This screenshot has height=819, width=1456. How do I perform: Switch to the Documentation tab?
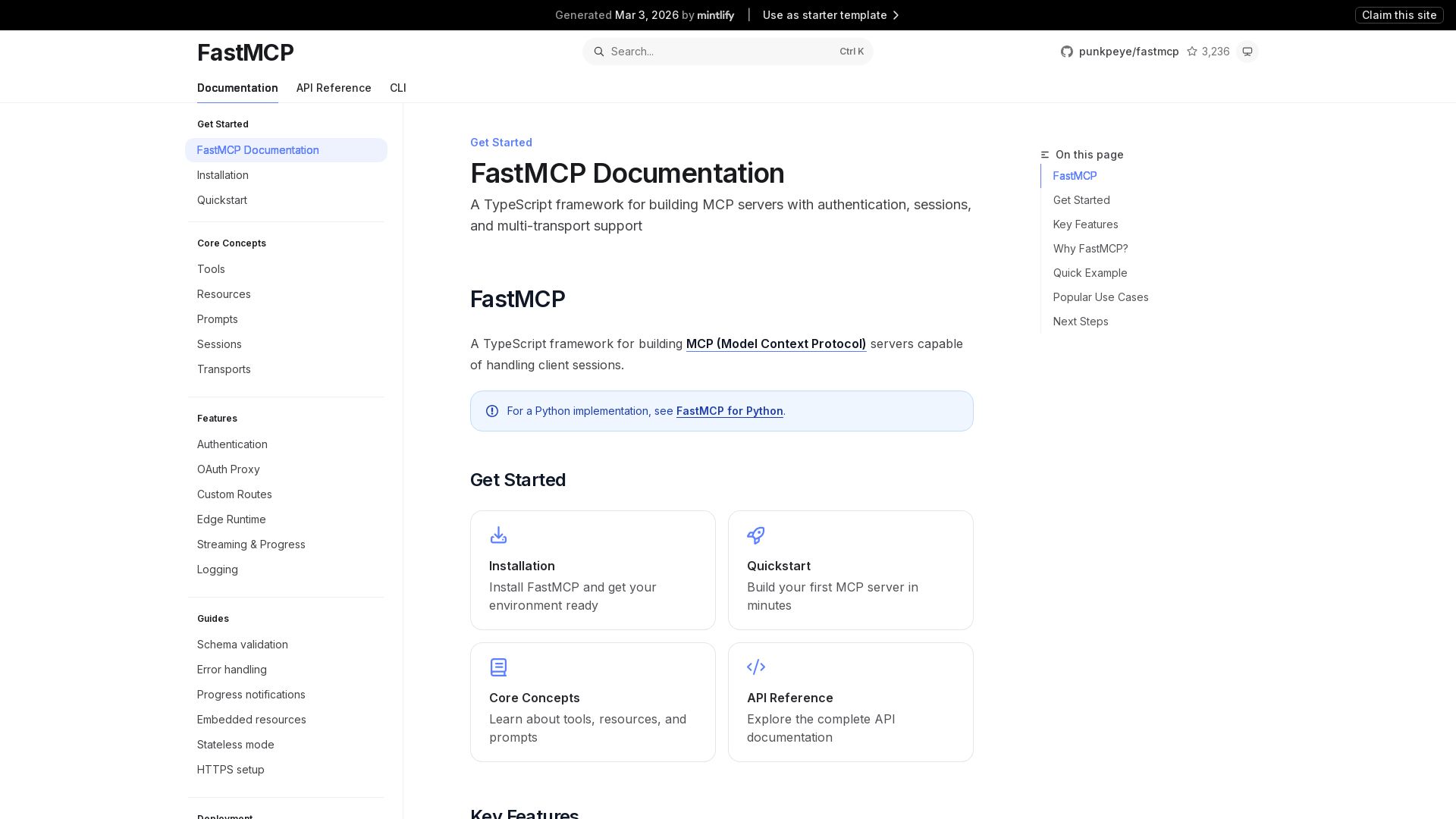[237, 88]
